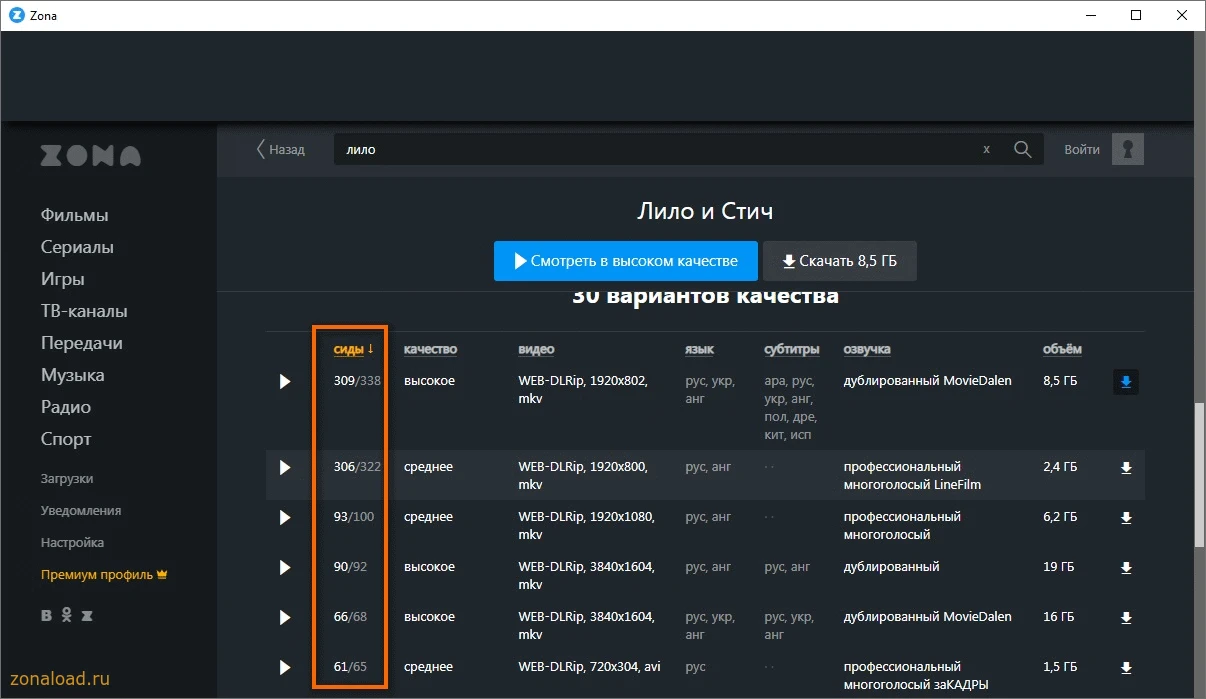Sort by видео column
This screenshot has width=1206, height=699.
536,349
